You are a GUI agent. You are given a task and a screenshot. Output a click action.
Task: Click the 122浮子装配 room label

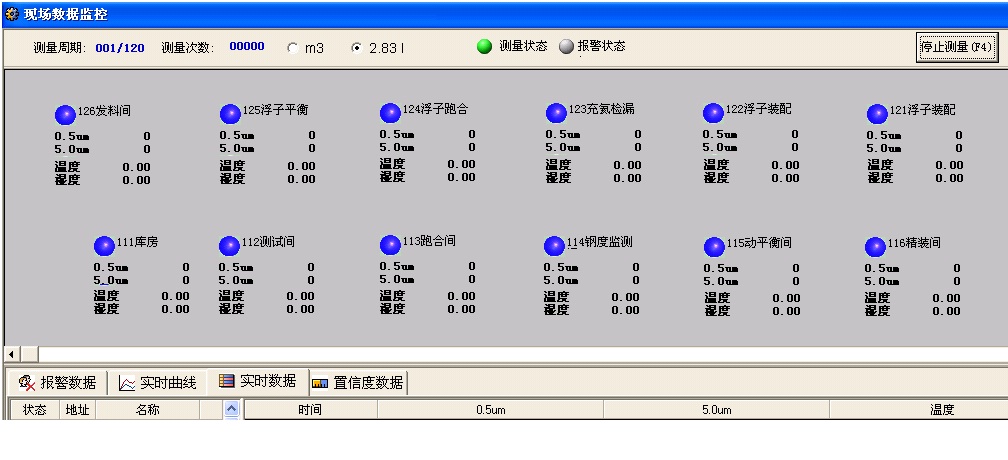(758, 109)
